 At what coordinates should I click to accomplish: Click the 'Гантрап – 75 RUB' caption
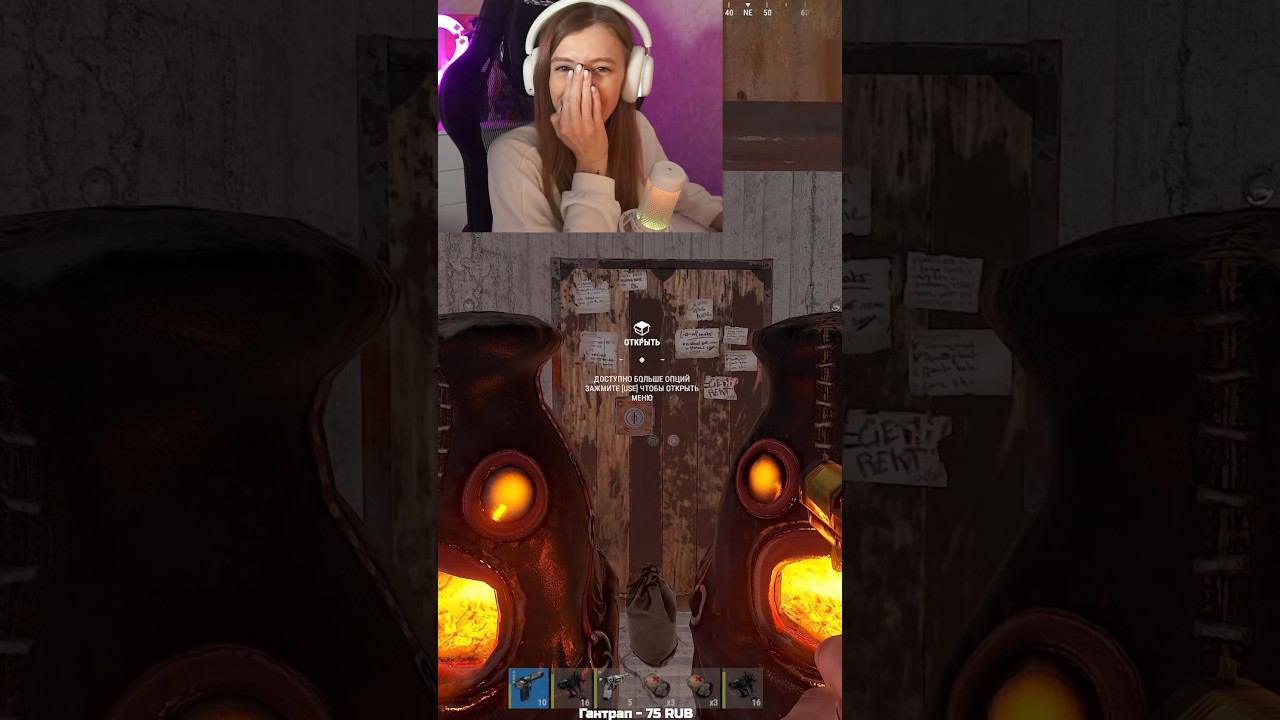[x=636, y=714]
